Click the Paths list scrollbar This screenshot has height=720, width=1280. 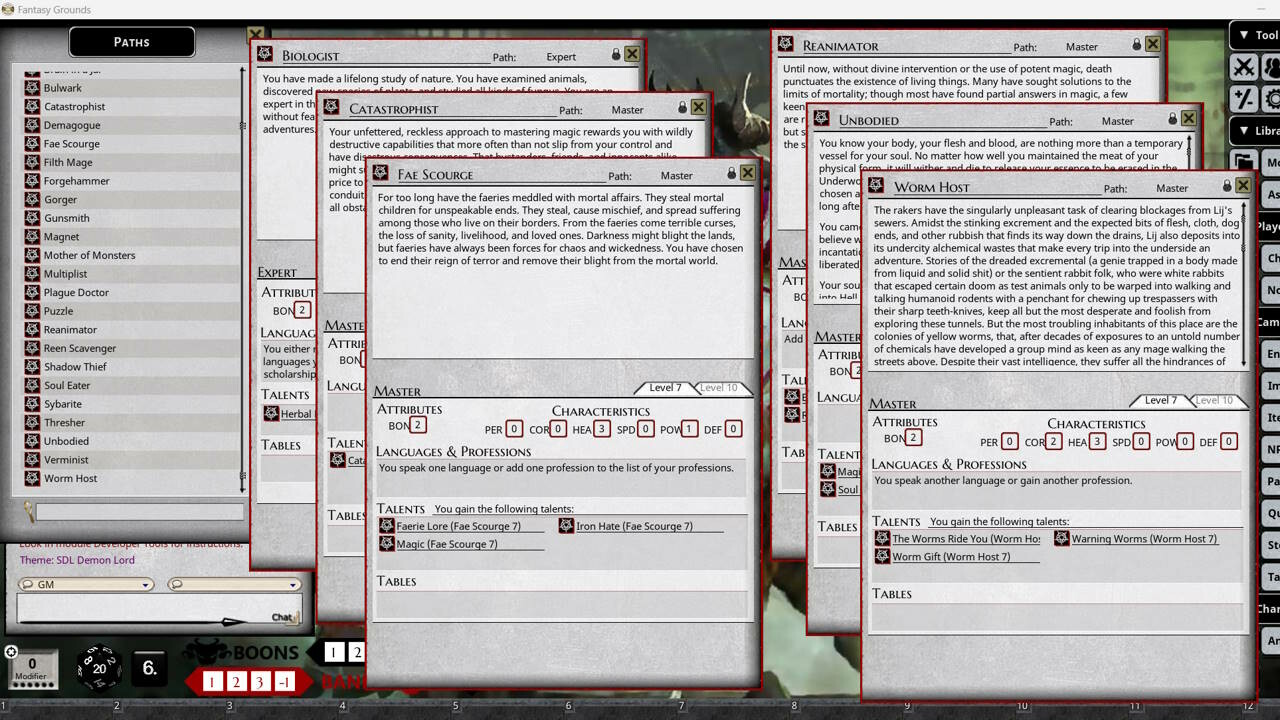242,280
